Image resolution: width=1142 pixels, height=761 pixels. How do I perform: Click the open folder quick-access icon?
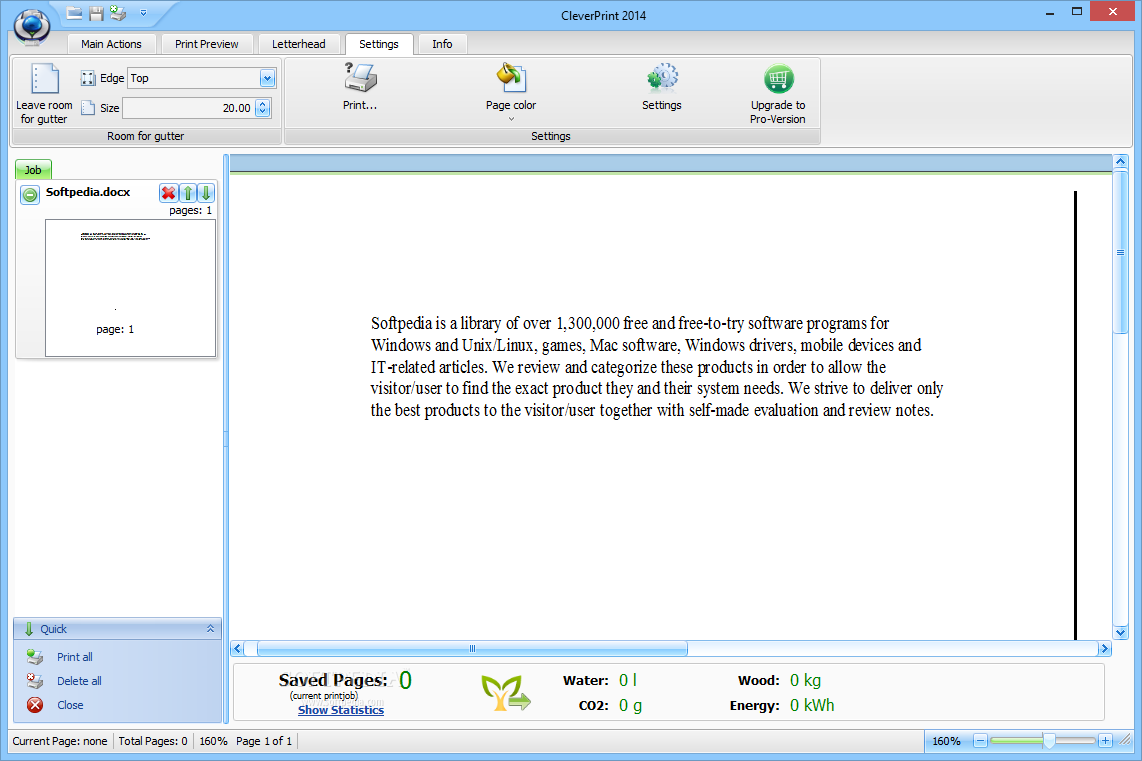click(x=74, y=12)
